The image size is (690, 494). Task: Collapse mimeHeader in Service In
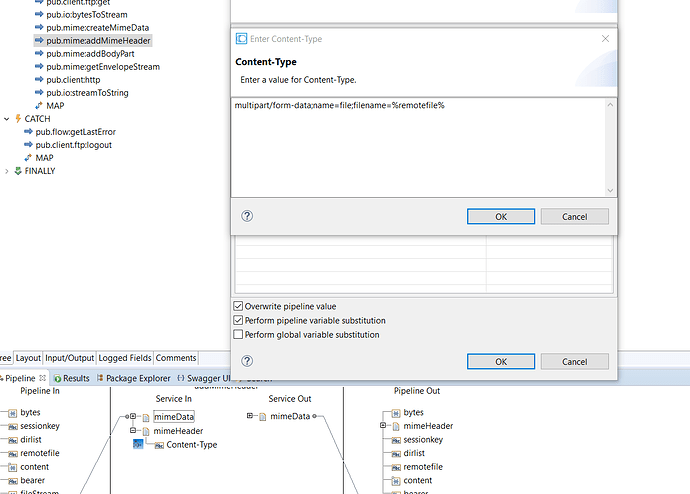click(133, 430)
